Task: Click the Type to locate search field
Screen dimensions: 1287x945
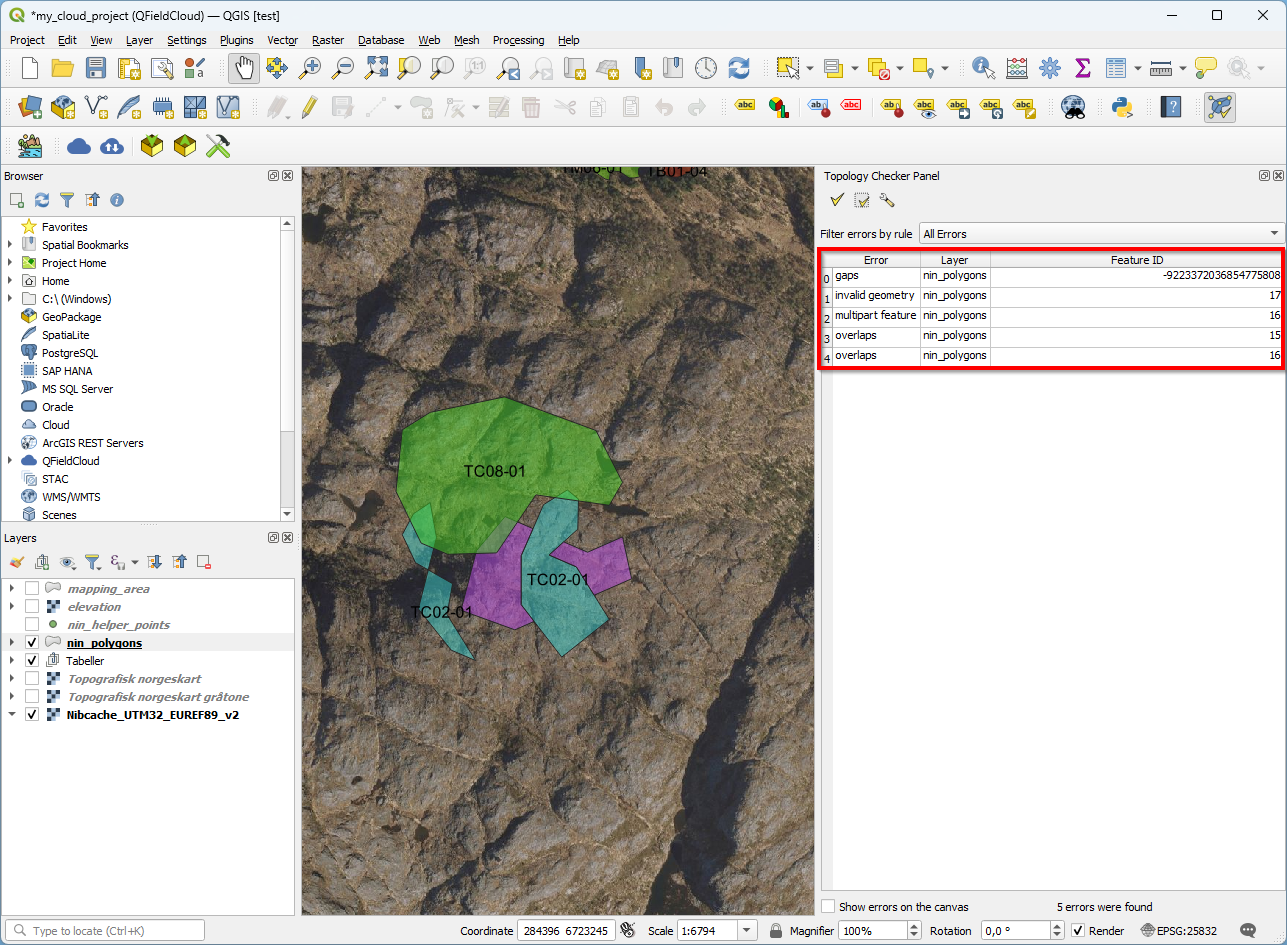Action: (x=105, y=931)
